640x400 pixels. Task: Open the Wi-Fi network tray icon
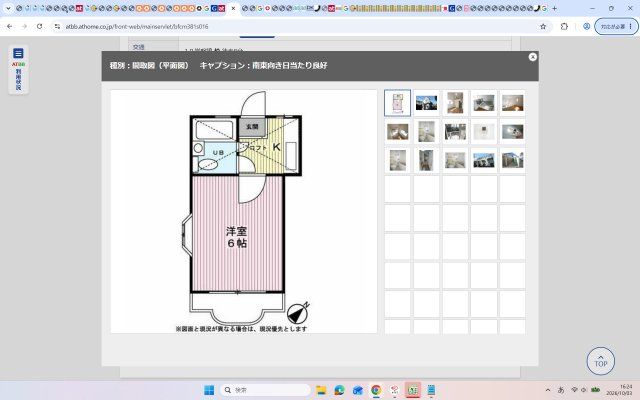[x=574, y=390]
